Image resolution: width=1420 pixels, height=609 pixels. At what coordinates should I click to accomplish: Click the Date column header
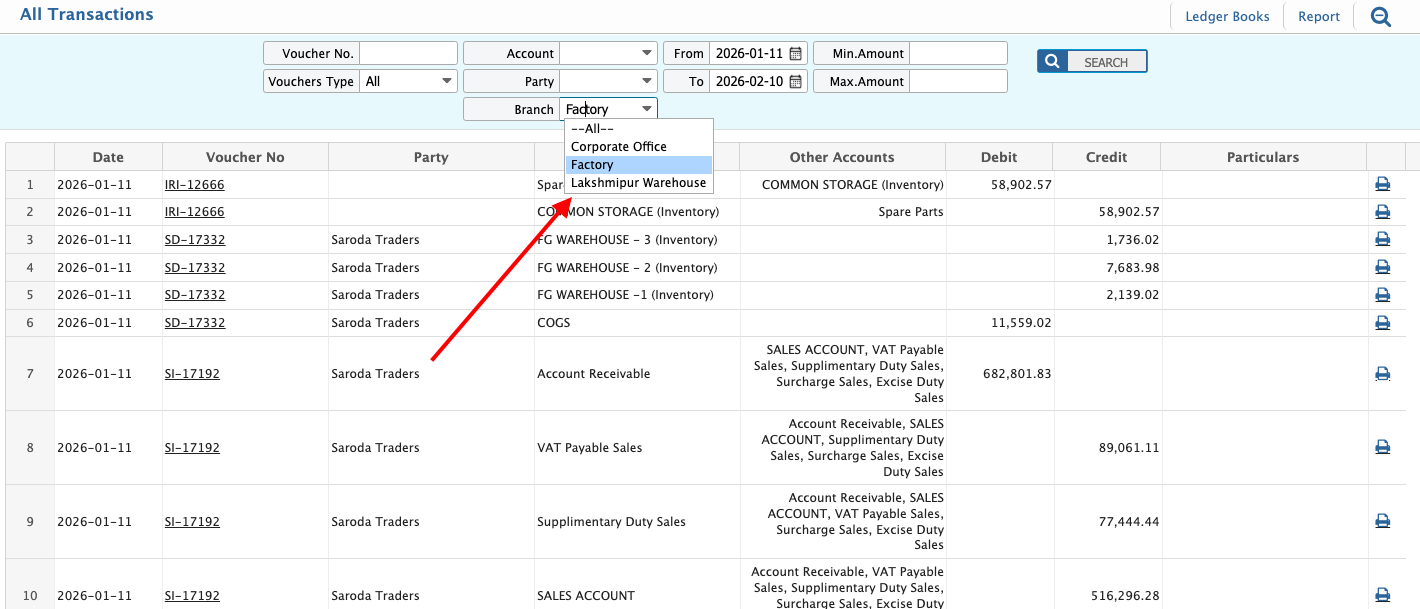[108, 157]
